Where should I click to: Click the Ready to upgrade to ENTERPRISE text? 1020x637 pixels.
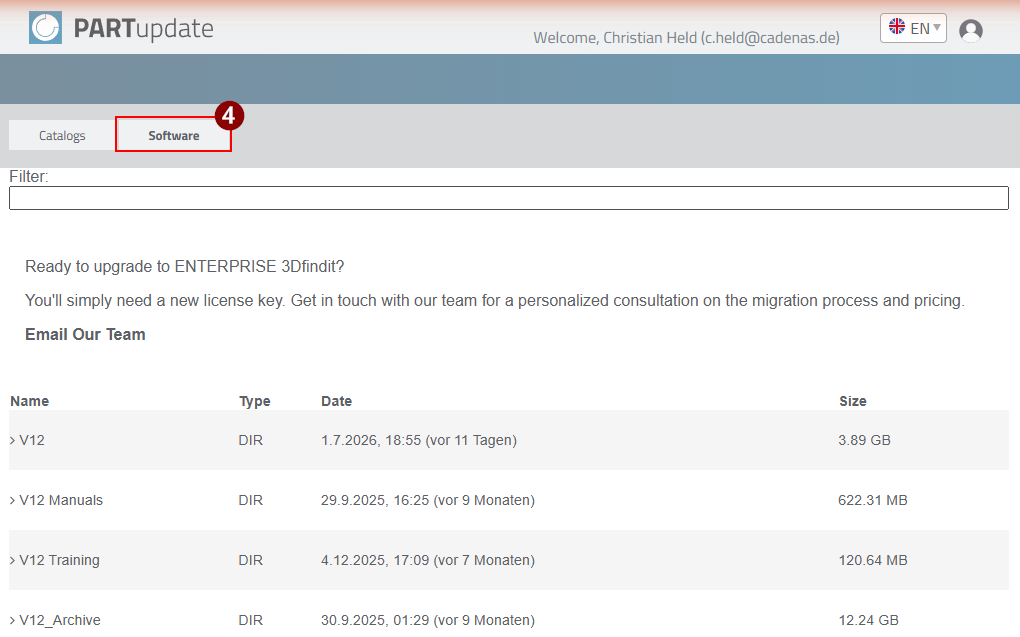[185, 267]
